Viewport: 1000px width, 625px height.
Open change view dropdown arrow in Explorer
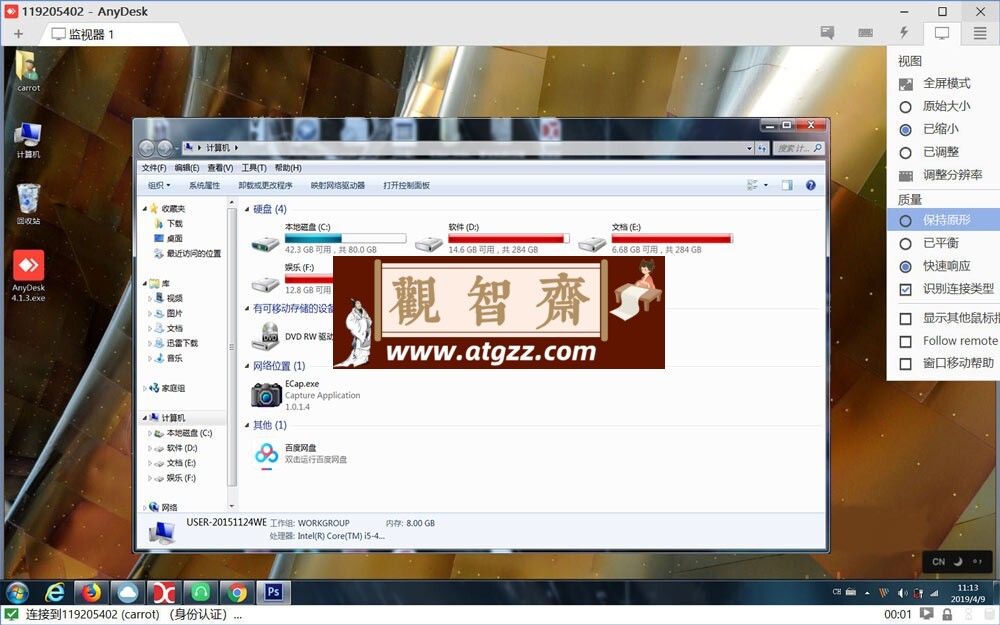(x=766, y=185)
